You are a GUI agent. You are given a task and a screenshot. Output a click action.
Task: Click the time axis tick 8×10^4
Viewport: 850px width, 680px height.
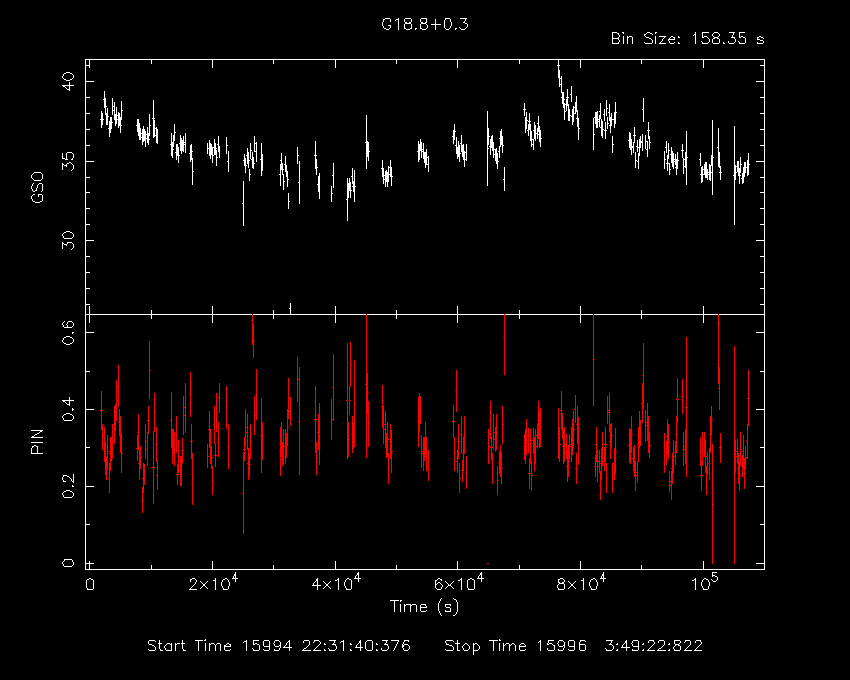coord(581,583)
